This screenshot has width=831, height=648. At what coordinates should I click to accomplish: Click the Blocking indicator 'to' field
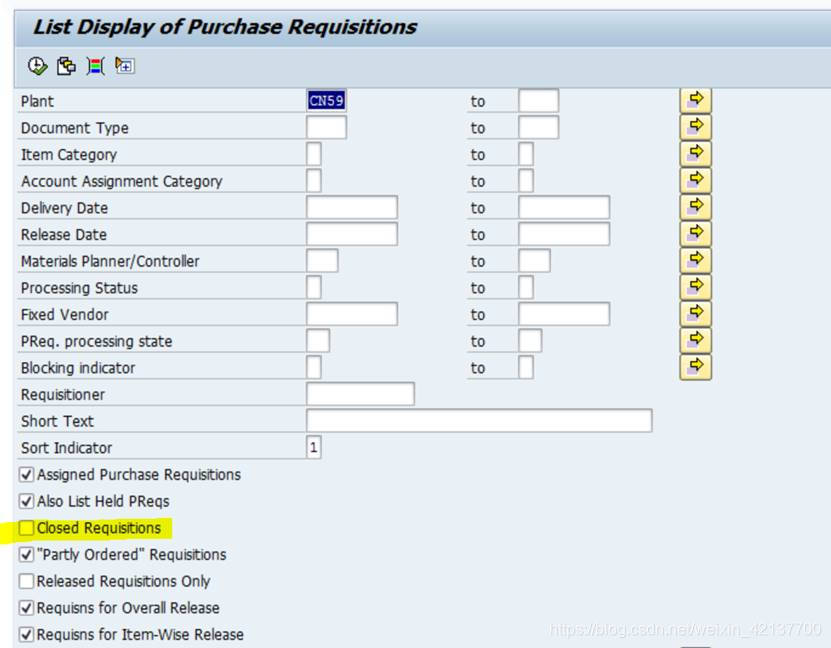[526, 367]
